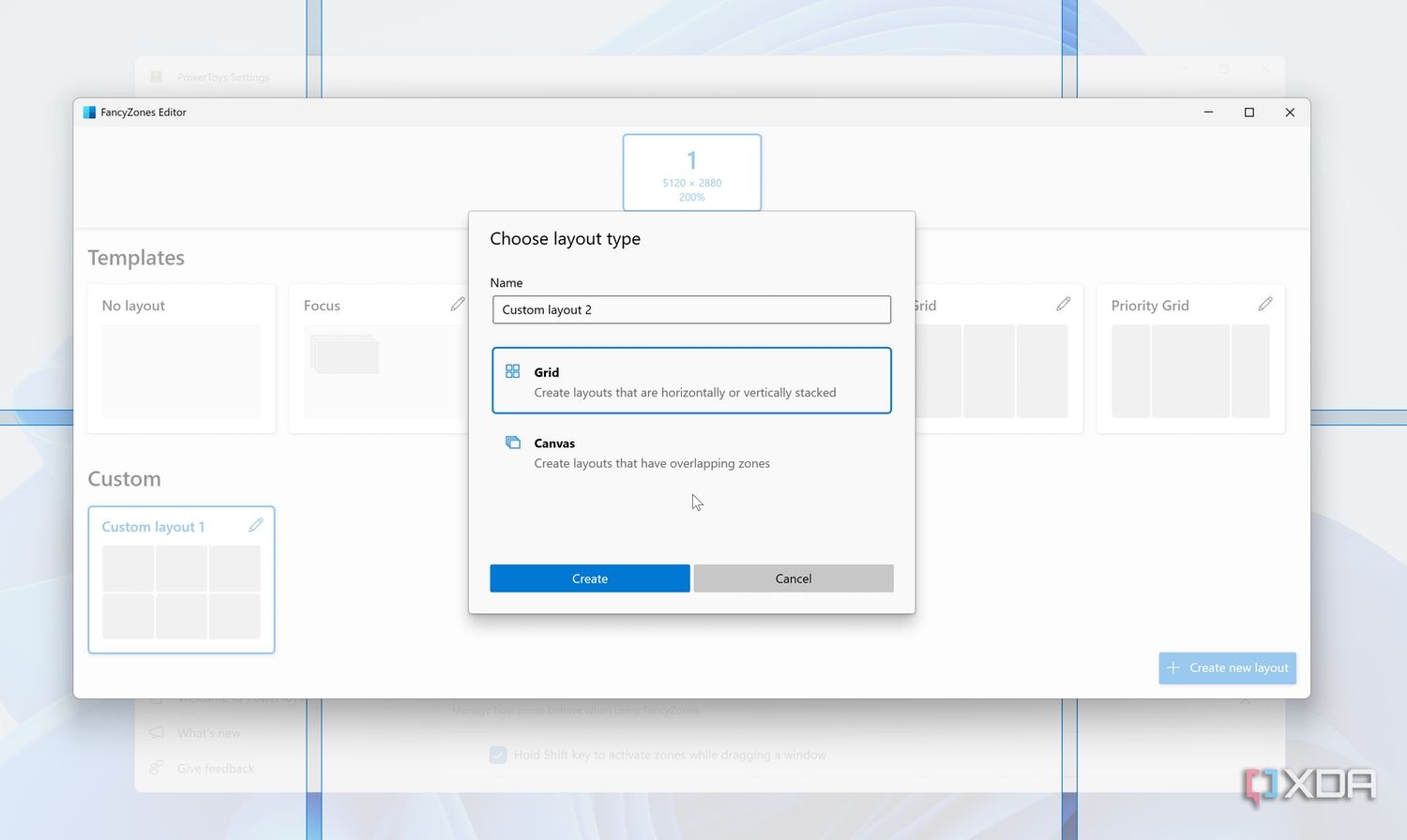This screenshot has width=1407, height=840.
Task: Click the Canvas overlapping zones icon
Action: [512, 442]
